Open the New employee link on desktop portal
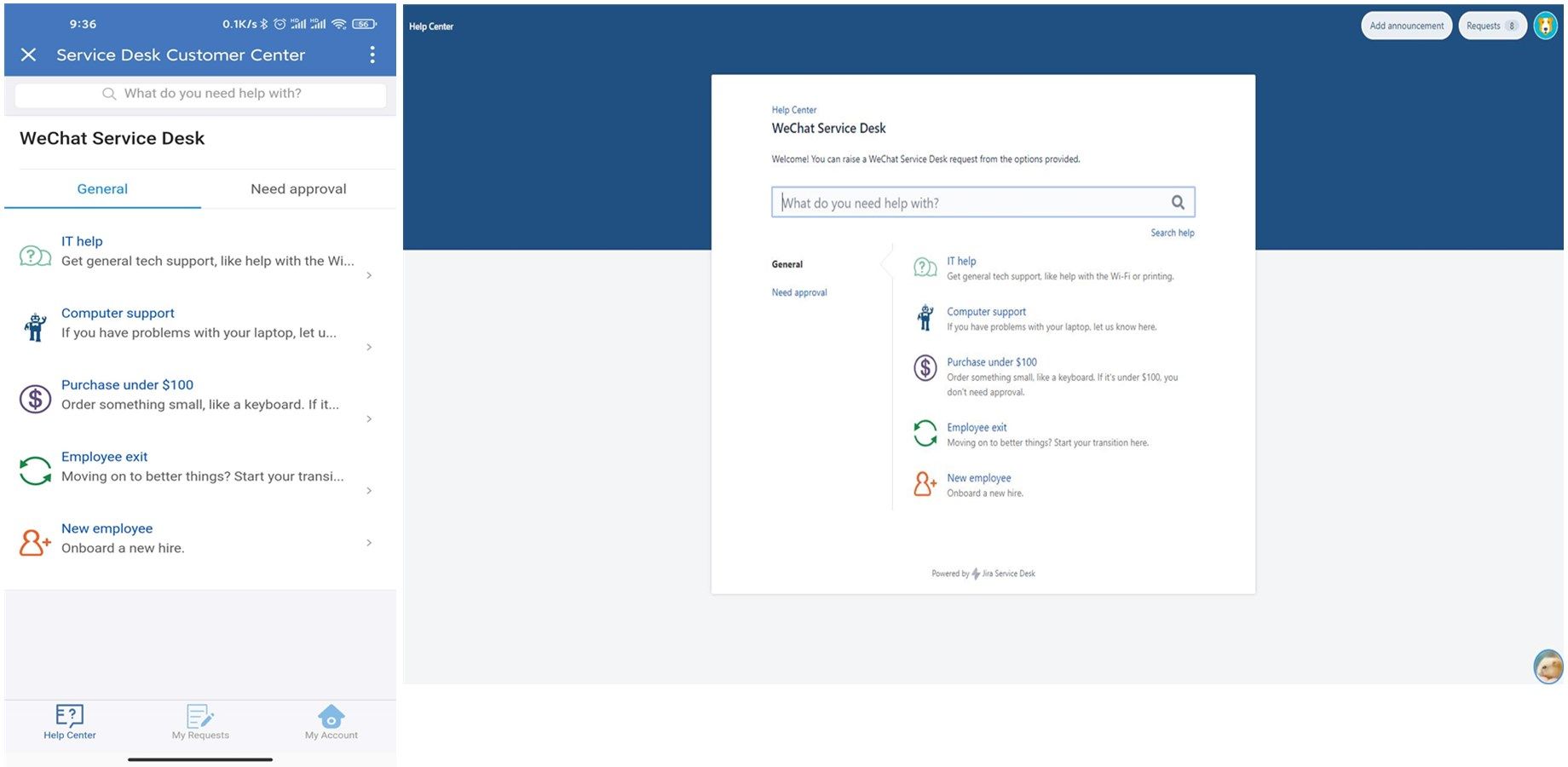This screenshot has width=1568, height=767. coord(978,478)
